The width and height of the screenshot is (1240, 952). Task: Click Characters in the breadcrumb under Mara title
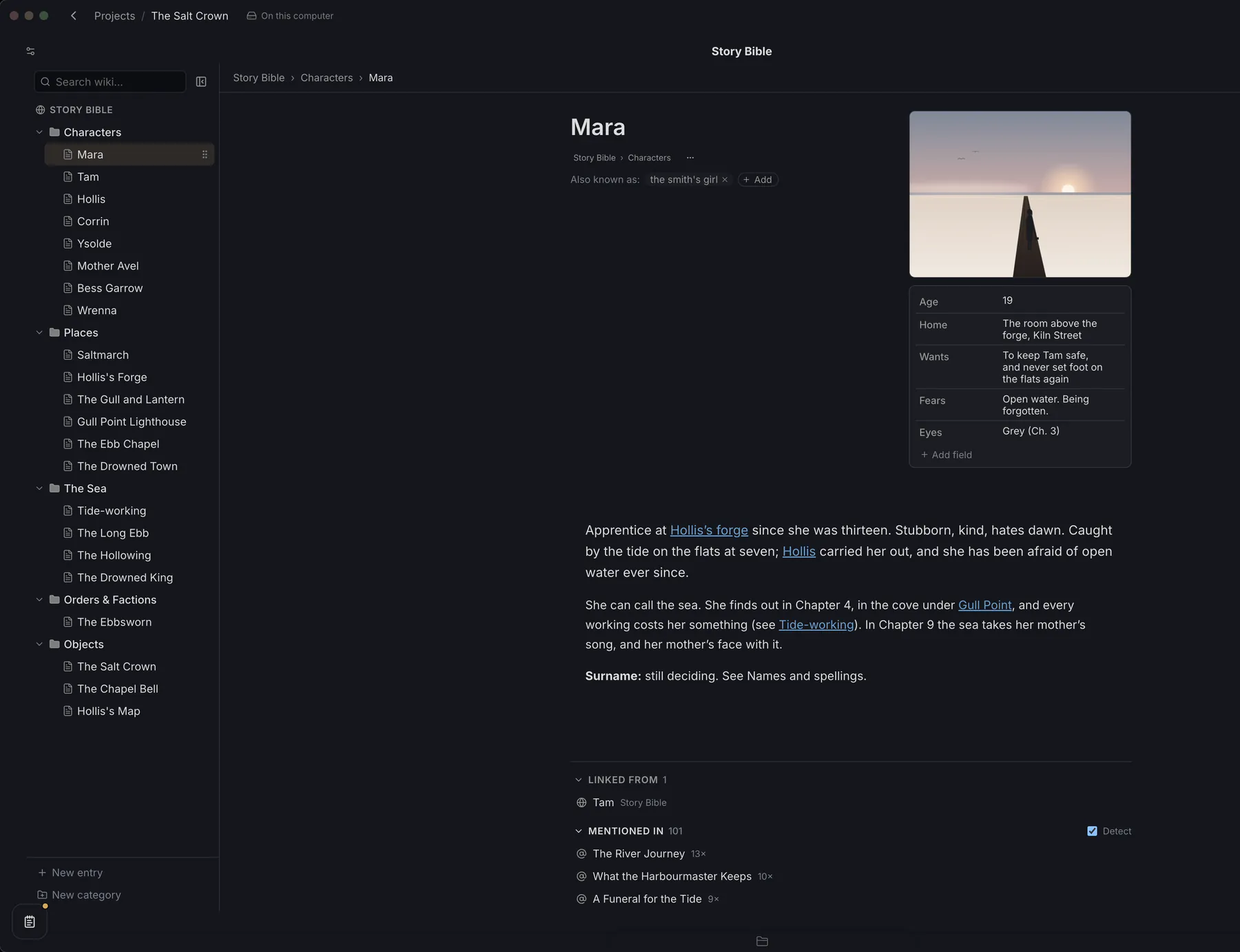tap(649, 158)
